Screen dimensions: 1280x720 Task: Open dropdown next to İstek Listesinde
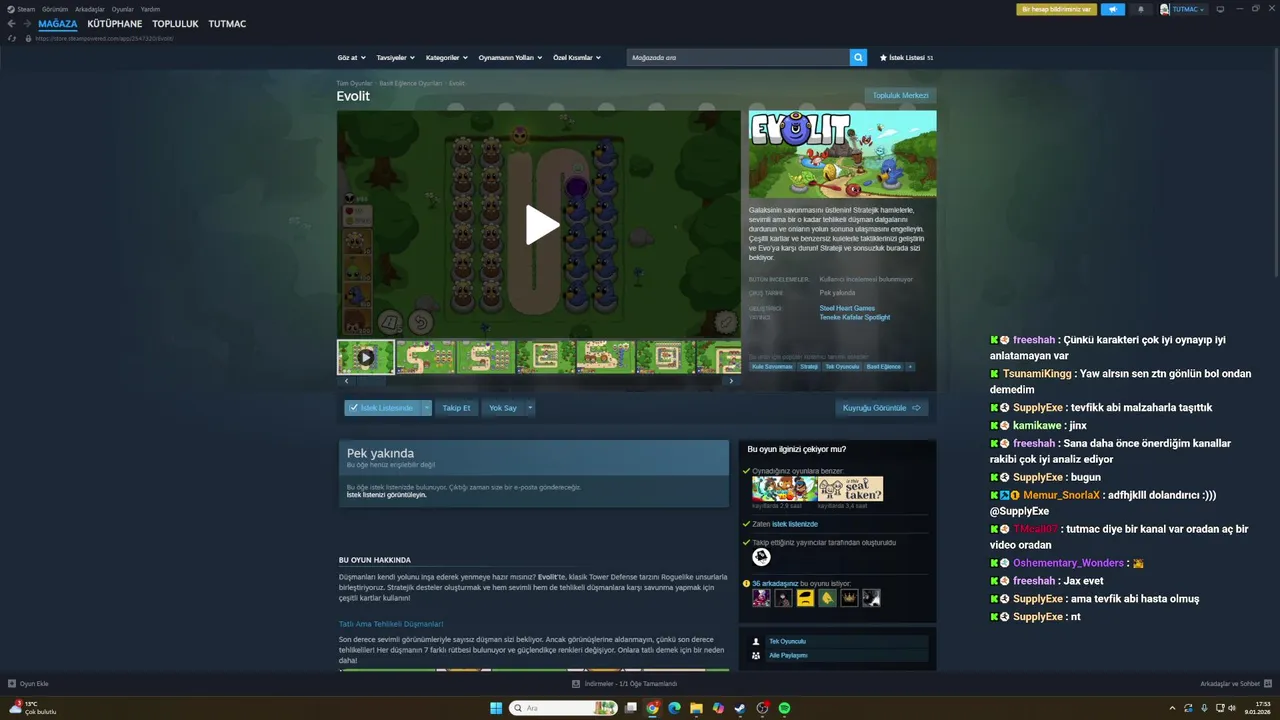coord(427,408)
